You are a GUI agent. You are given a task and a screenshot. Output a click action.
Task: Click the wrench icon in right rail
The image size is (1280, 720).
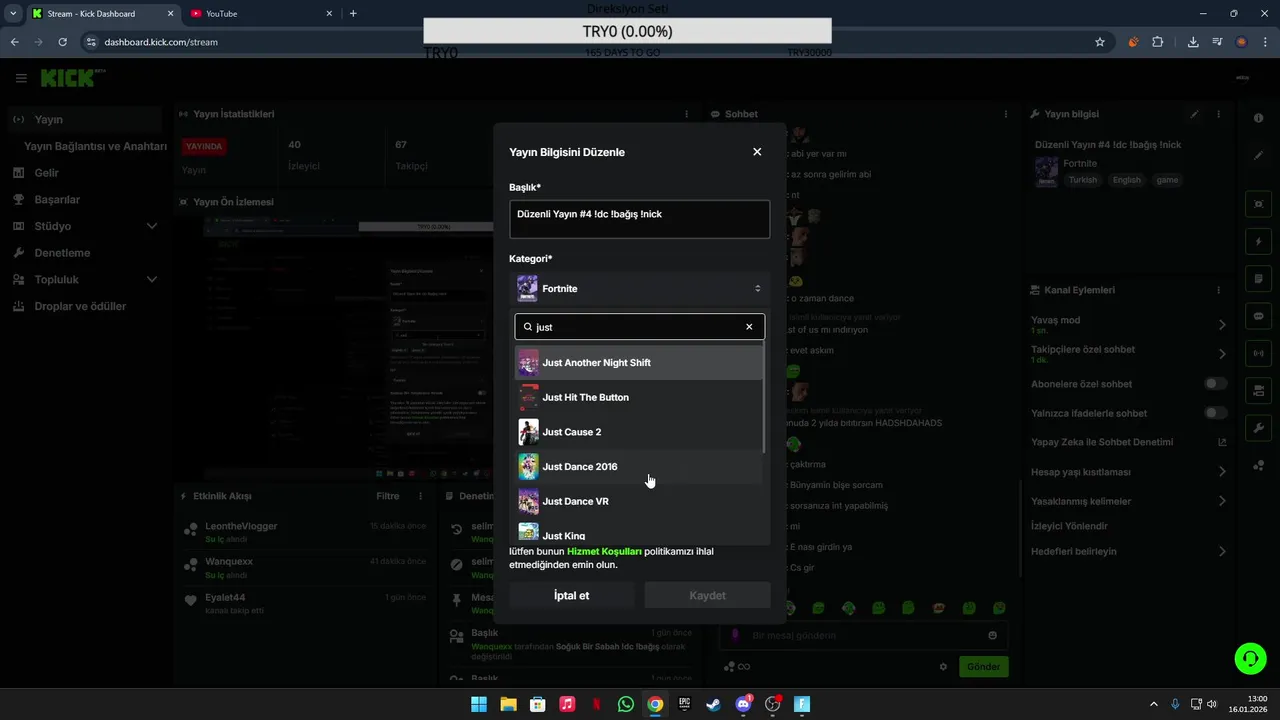(1258, 428)
